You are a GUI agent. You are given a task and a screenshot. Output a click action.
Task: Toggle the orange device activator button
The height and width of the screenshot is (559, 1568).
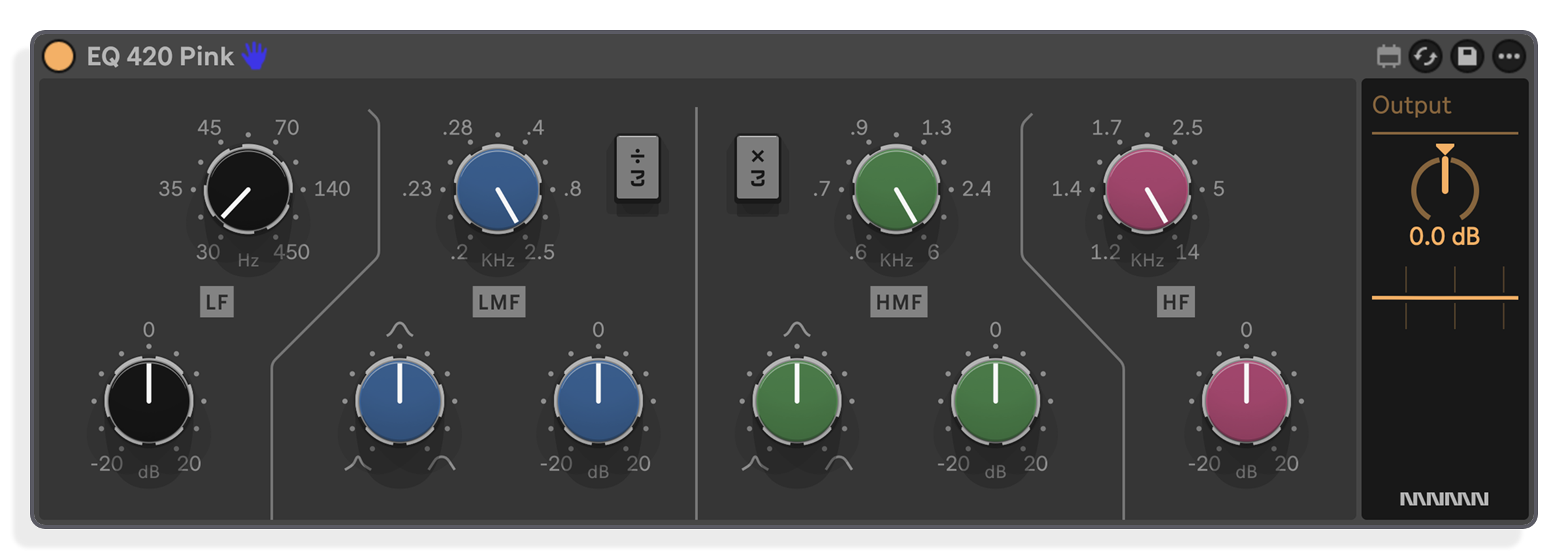click(x=59, y=56)
